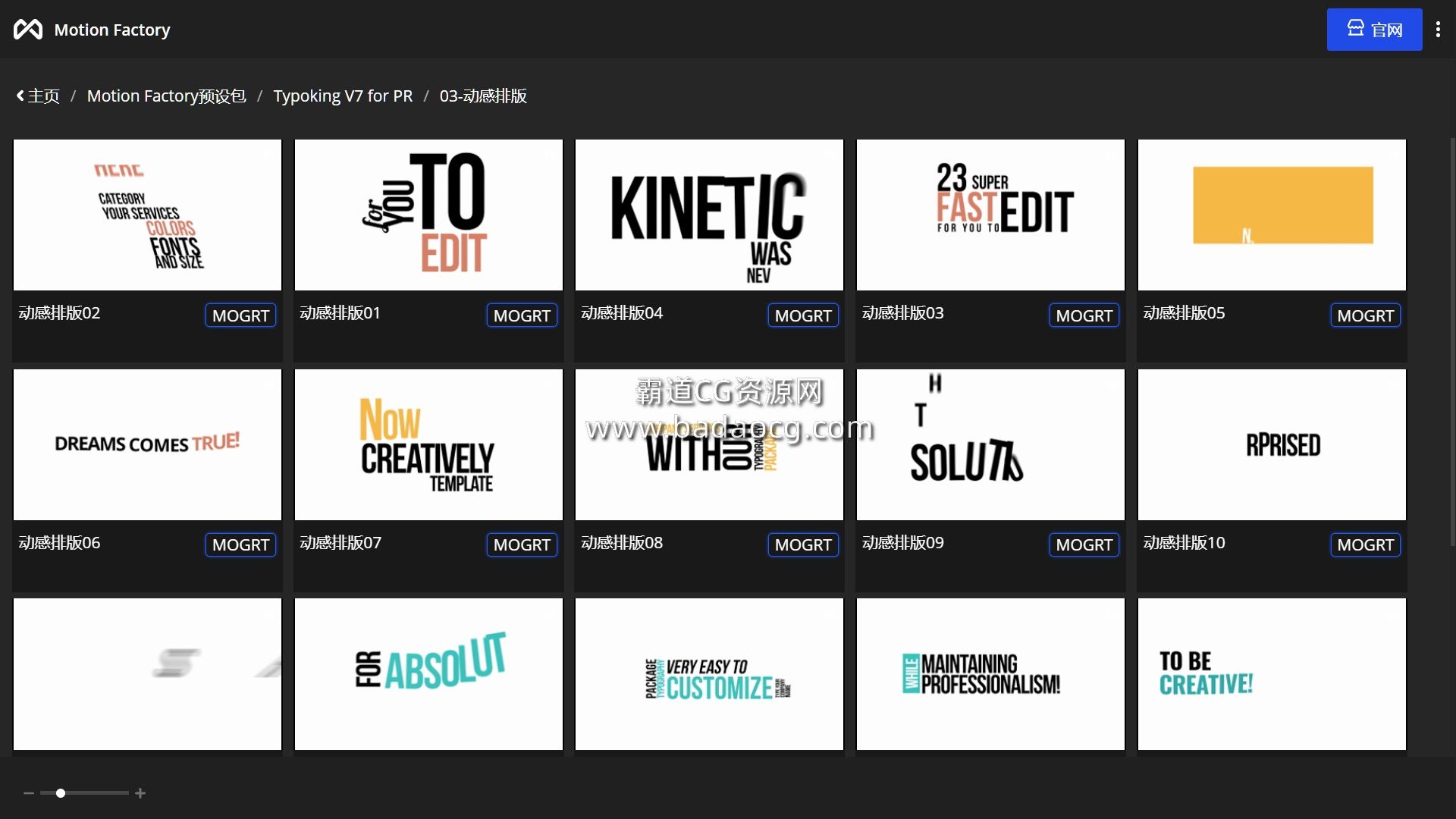1456x819 pixels.
Task: Click MOGRT badge of 动感排版07
Action: 522,544
